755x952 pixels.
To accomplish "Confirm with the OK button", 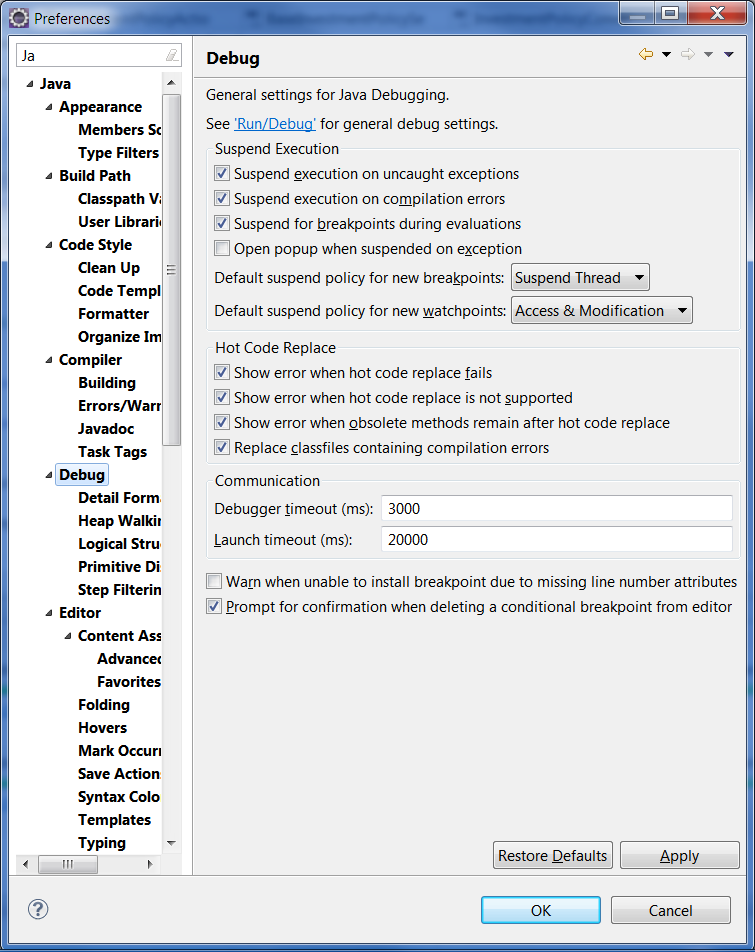I will [541, 910].
